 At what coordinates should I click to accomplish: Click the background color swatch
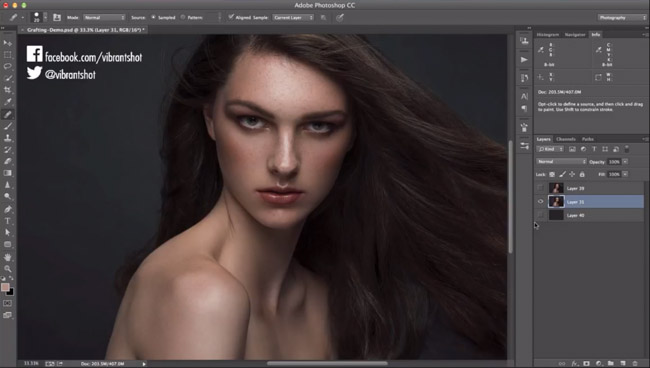coord(10,292)
